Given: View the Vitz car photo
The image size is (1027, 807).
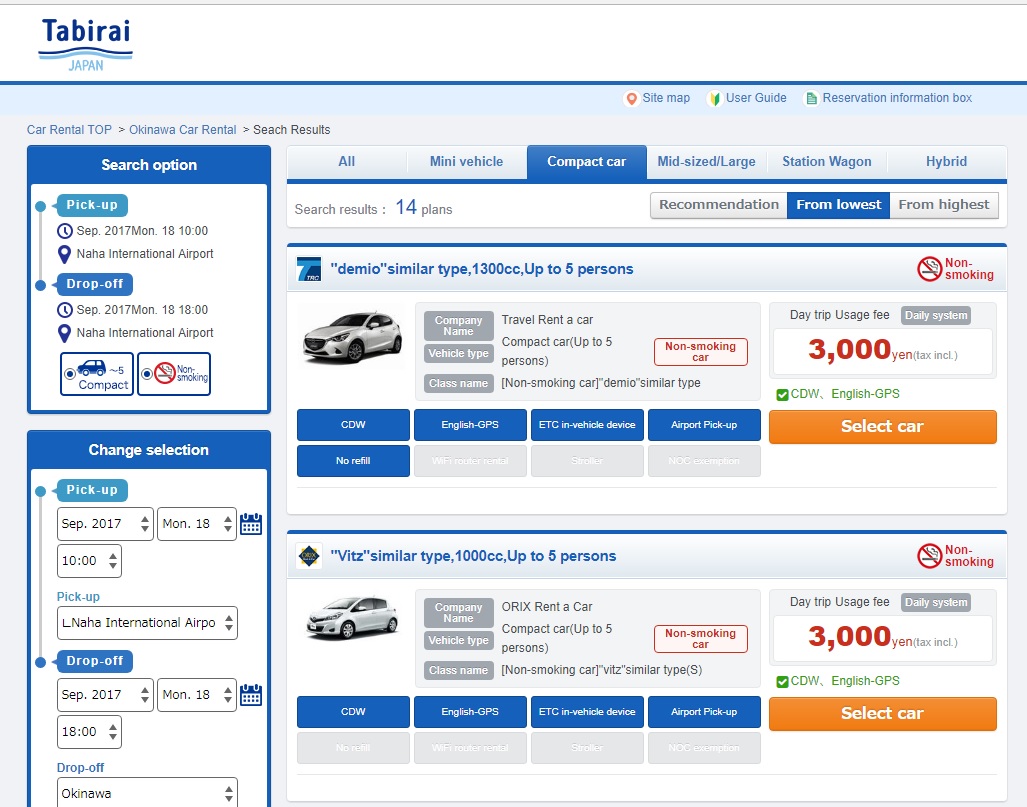Looking at the screenshot, I should [353, 616].
